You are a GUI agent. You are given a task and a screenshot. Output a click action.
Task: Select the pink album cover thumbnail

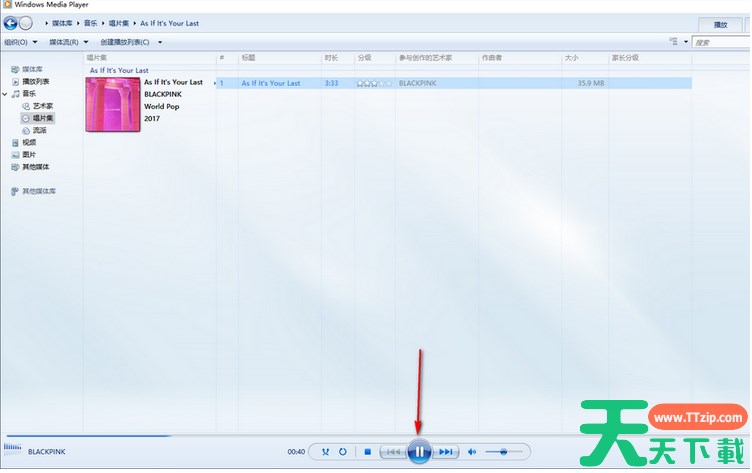coord(113,105)
